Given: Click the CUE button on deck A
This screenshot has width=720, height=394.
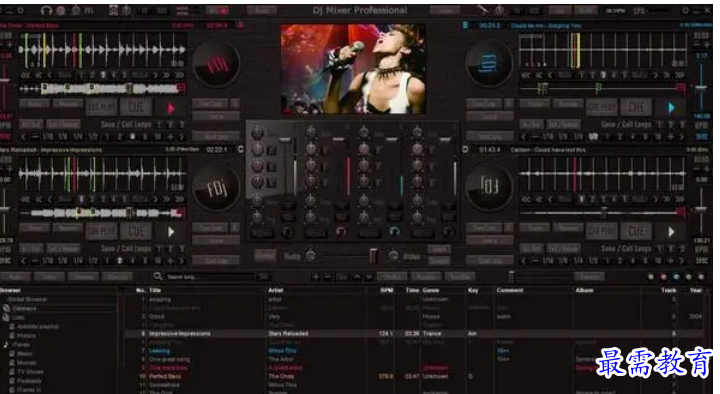Looking at the screenshot, I should click(x=136, y=108).
